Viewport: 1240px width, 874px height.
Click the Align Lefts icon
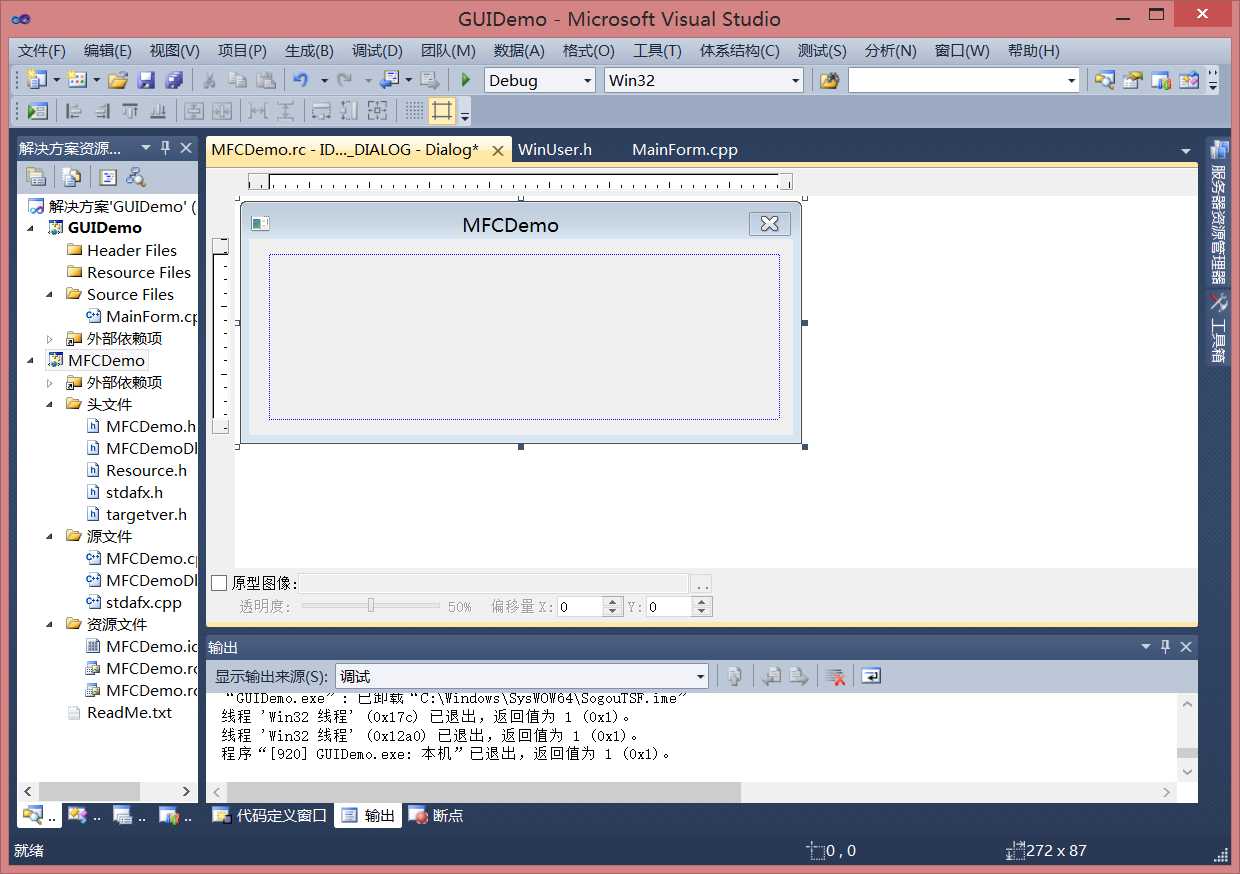pyautogui.click(x=74, y=111)
